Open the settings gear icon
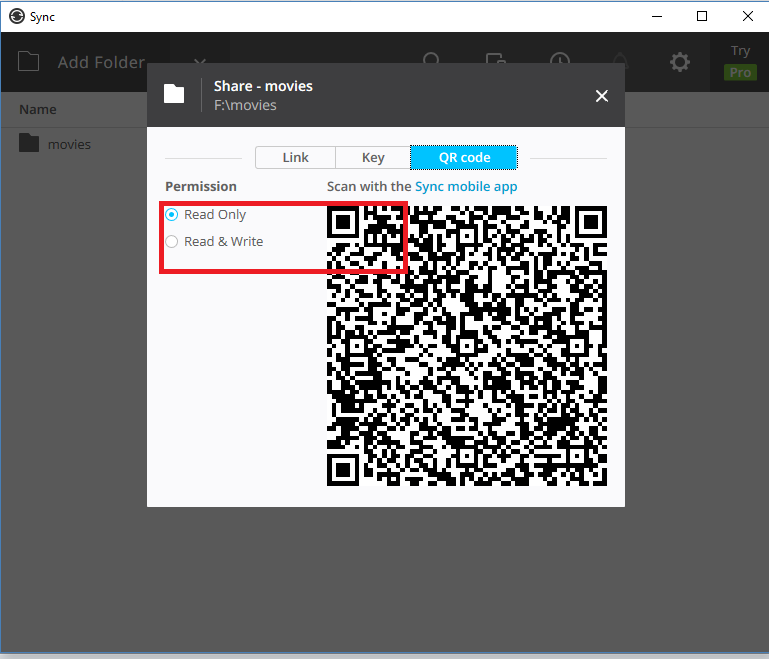The height and width of the screenshot is (659, 769). tap(680, 62)
